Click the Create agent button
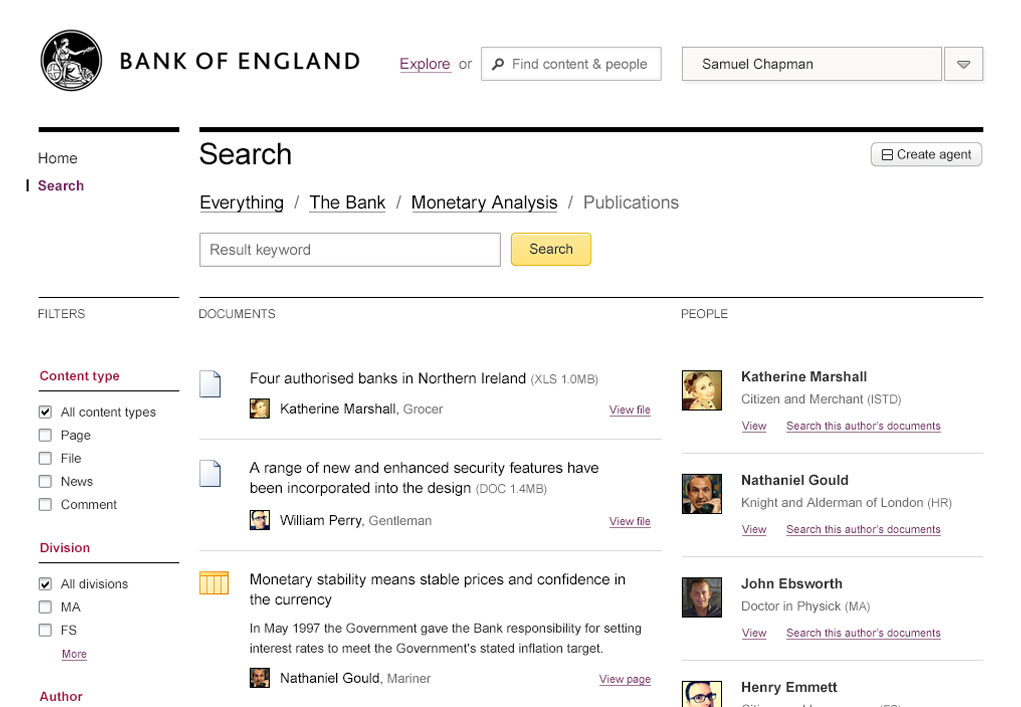This screenshot has width=1021, height=707. coord(926,154)
